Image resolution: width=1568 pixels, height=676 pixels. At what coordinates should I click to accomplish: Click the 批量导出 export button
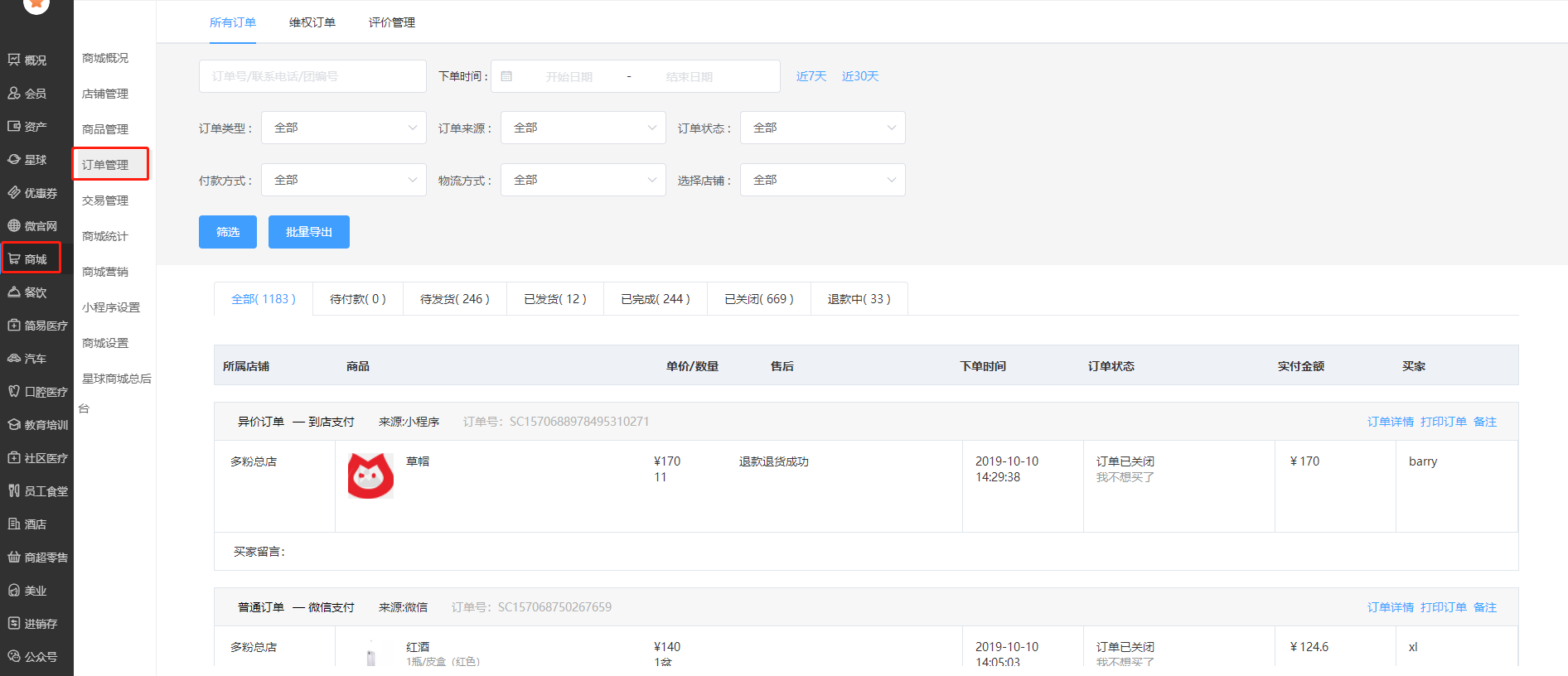[308, 232]
